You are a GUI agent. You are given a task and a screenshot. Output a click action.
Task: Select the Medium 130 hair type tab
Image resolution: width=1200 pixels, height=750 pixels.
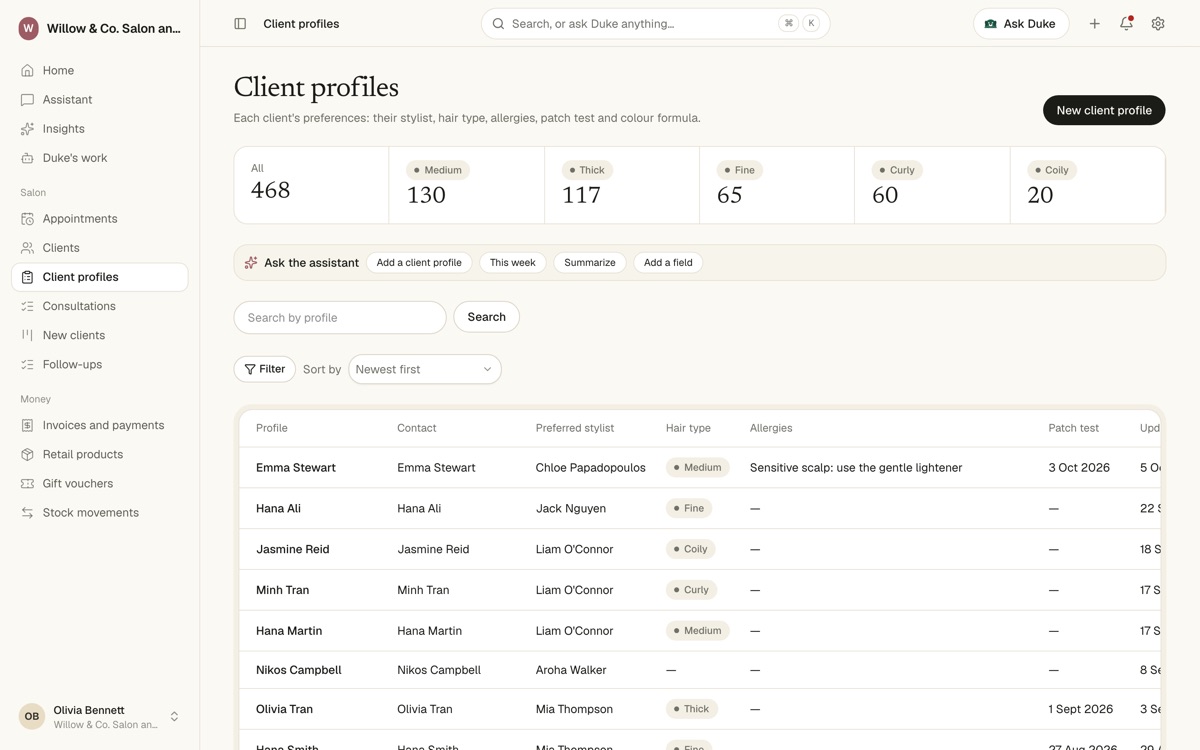tap(467, 185)
